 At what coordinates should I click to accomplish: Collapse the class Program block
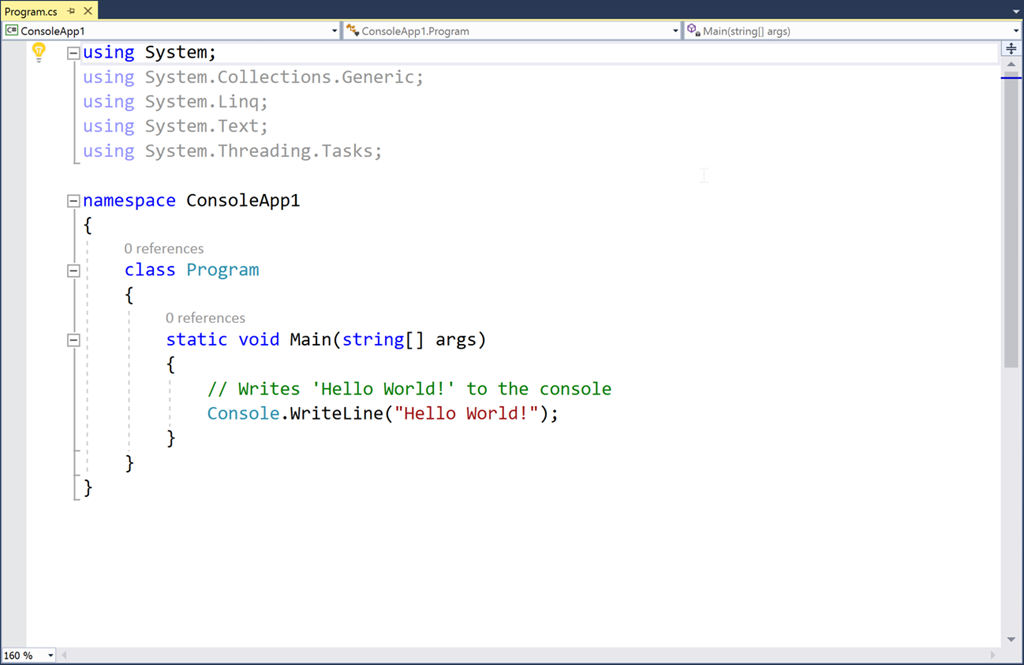pyautogui.click(x=73, y=270)
